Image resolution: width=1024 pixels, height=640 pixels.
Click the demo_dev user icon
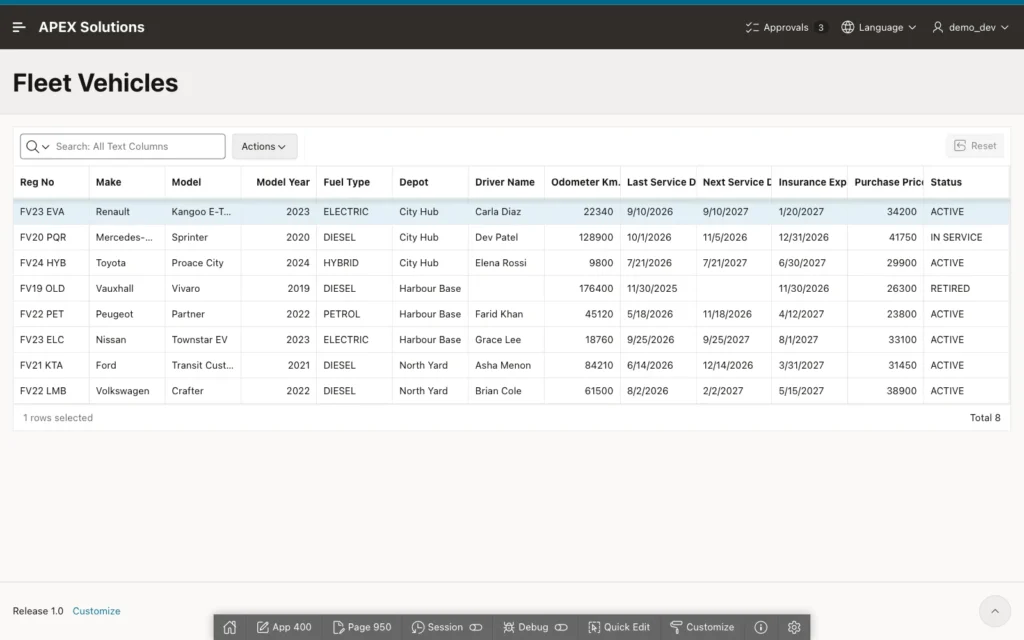(938, 27)
